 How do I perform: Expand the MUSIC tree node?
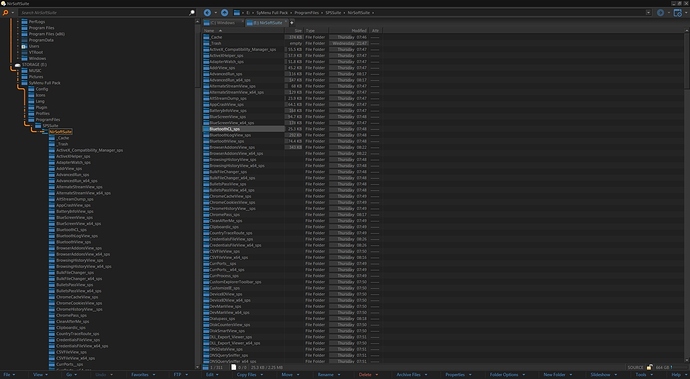(x=18, y=70)
